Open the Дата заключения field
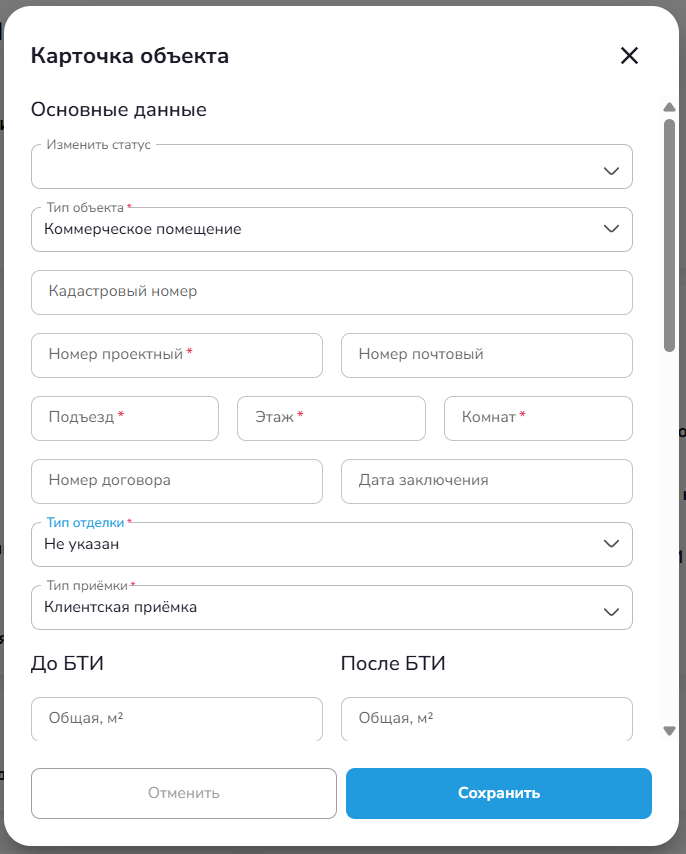The image size is (686, 854). [x=487, y=481]
